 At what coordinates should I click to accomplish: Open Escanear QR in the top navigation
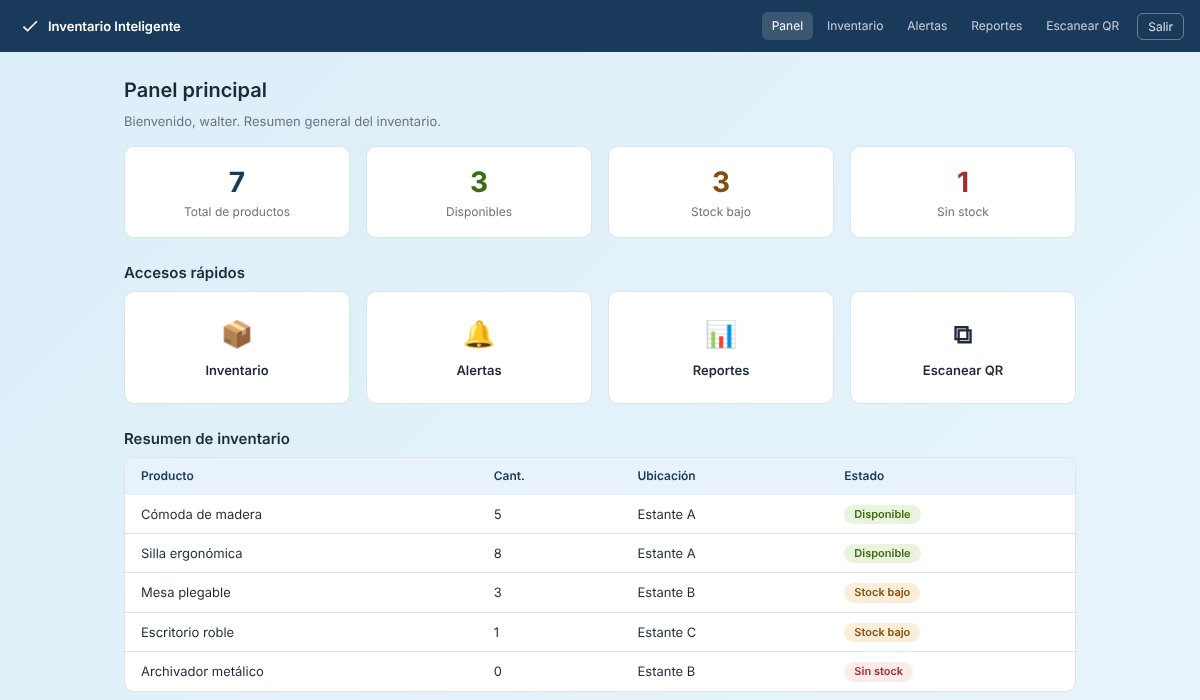(x=1082, y=26)
